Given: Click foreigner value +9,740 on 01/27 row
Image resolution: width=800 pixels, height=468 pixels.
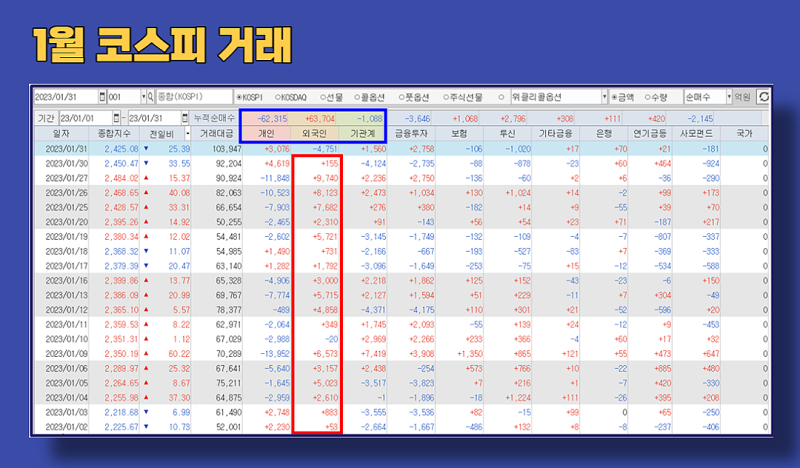Looking at the screenshot, I should tap(325, 178).
